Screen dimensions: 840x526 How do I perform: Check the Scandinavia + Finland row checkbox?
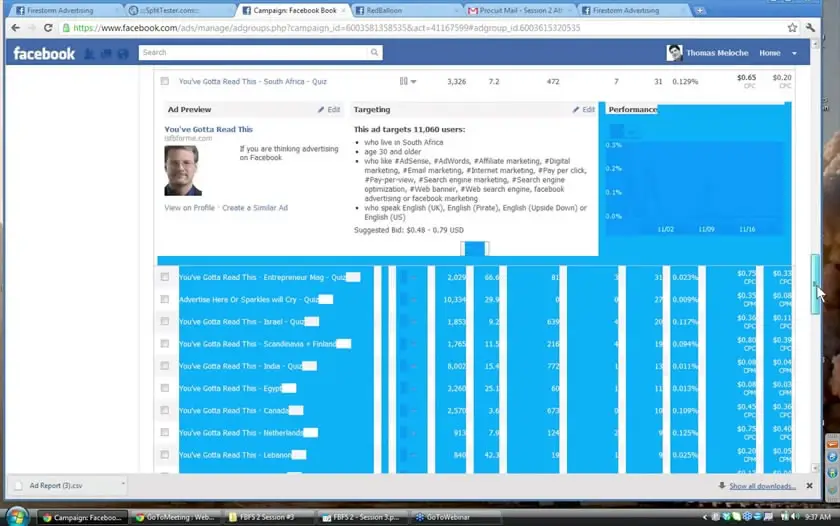[164, 344]
